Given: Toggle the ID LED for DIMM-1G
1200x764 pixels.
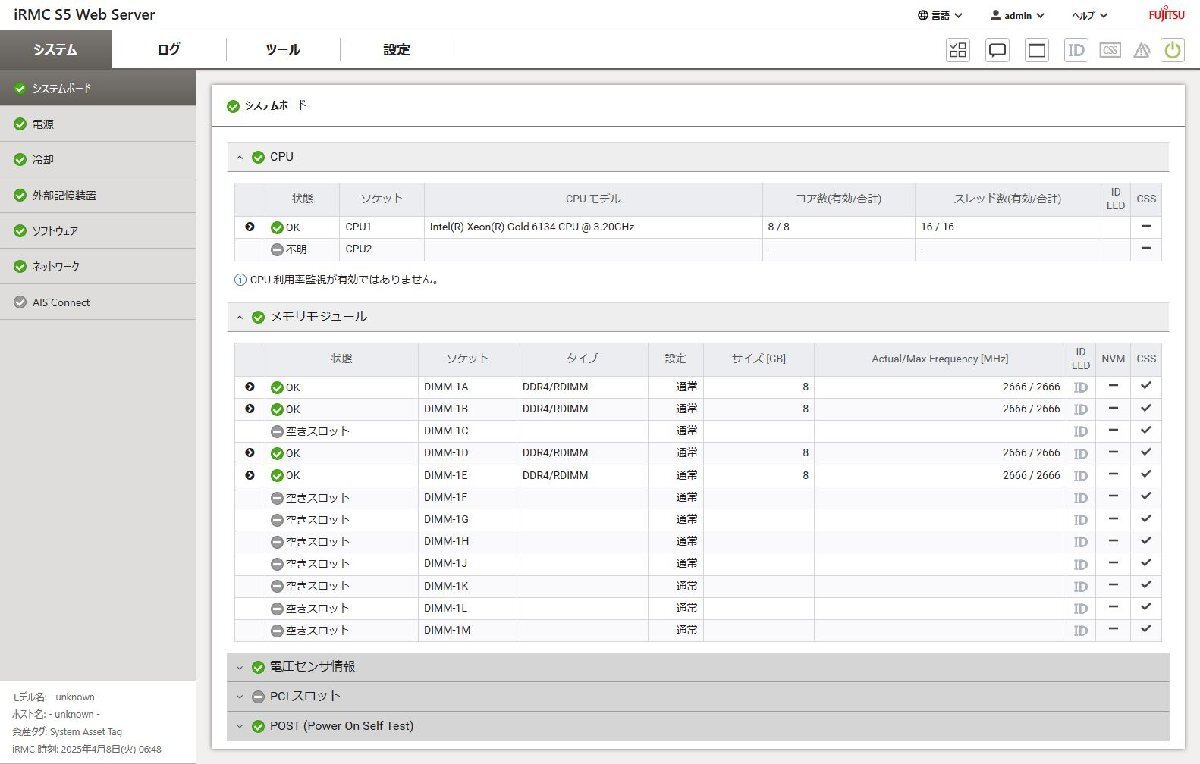Looking at the screenshot, I should pyautogui.click(x=1081, y=519).
